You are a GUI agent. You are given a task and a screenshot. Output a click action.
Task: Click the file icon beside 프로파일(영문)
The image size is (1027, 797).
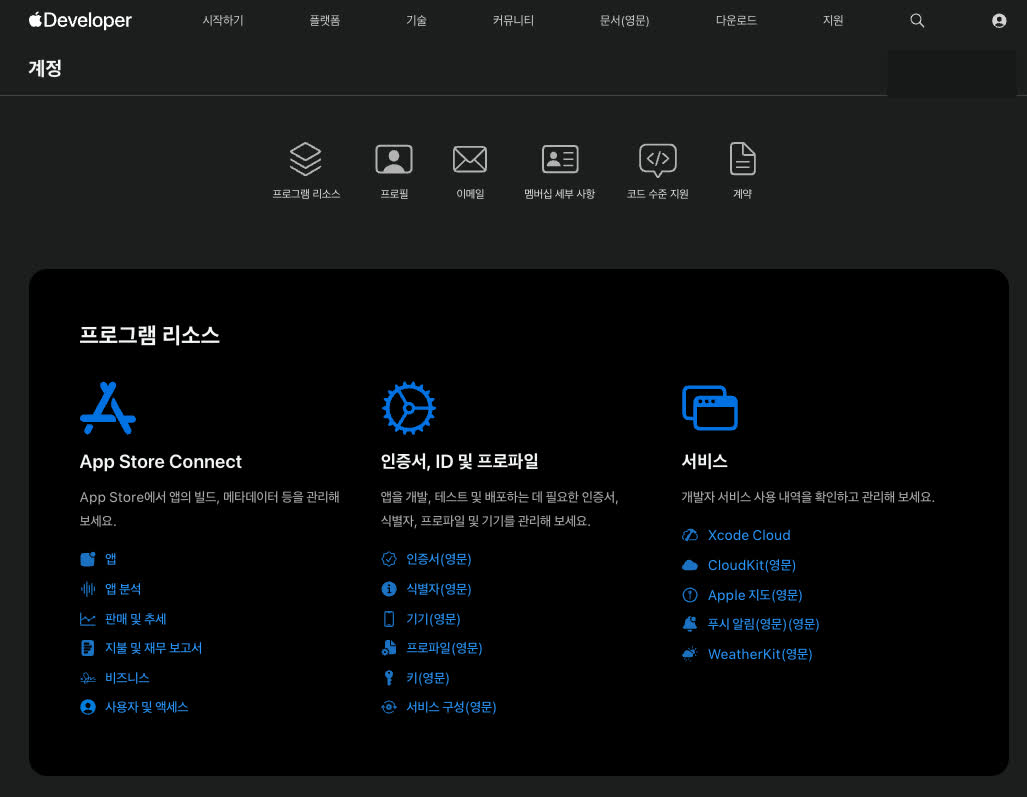tap(389, 648)
